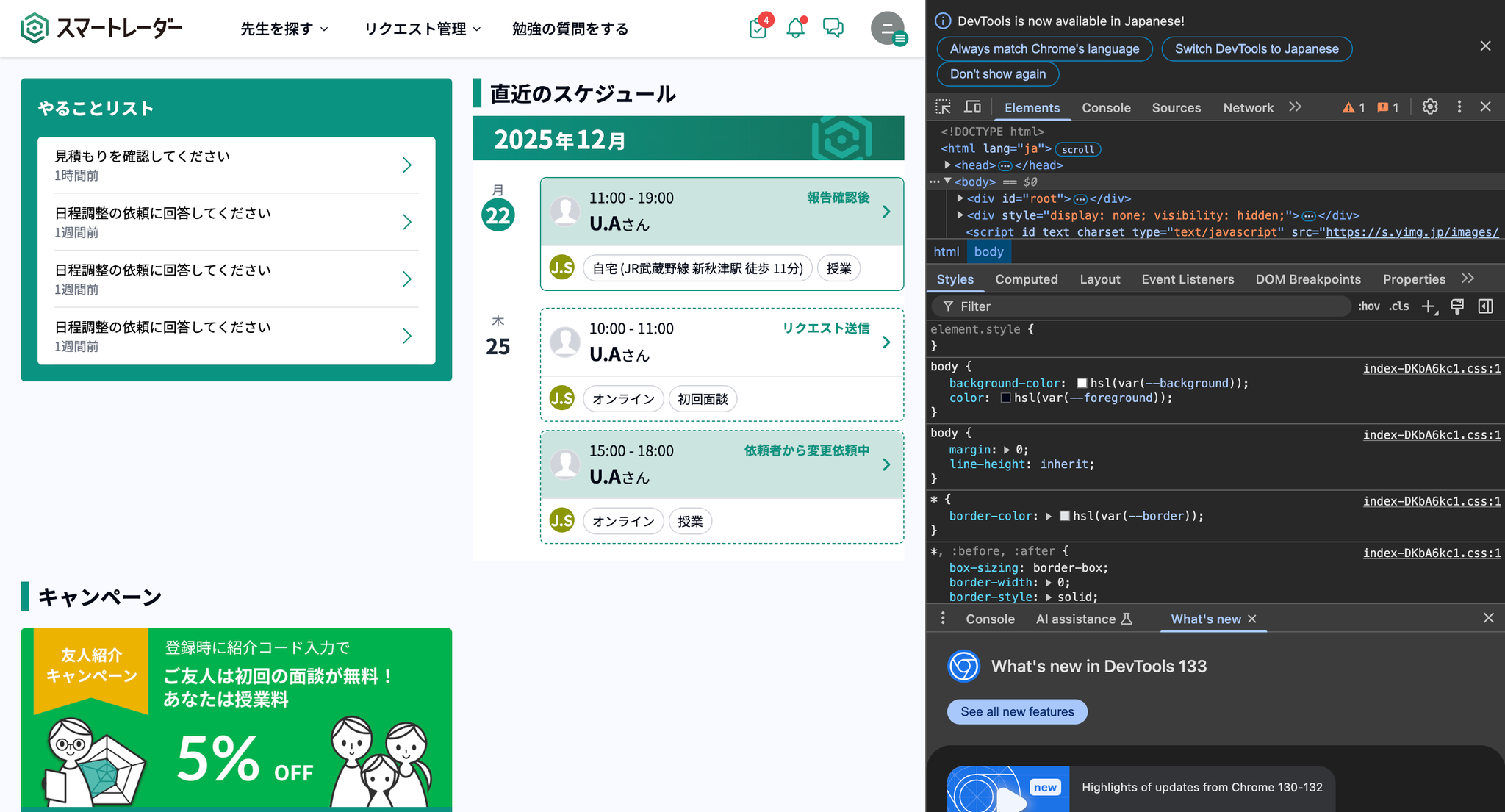Click See all new features button
Viewport: 1505px width, 812px height.
(x=1017, y=711)
